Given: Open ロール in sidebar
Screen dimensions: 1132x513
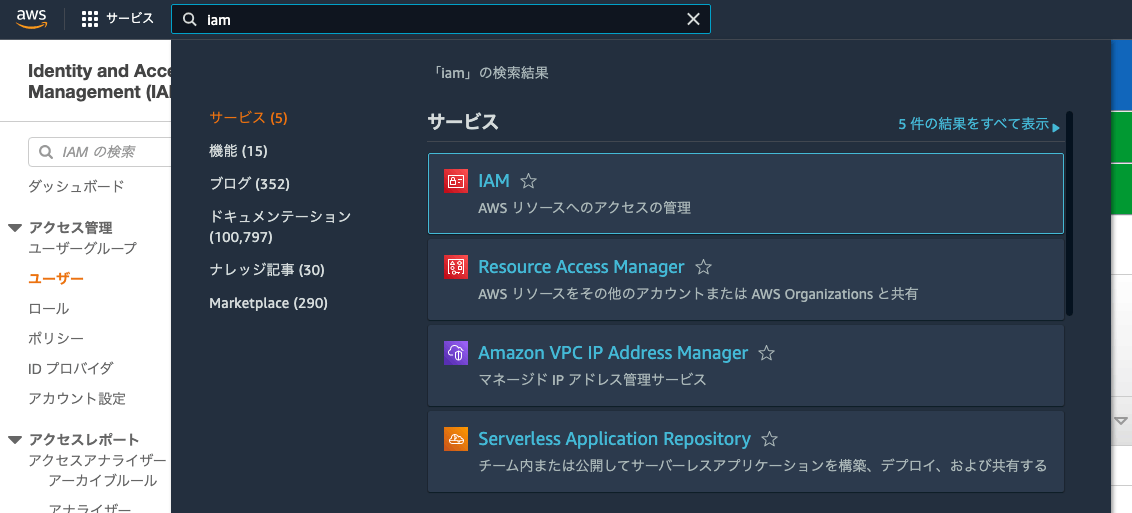Looking at the screenshot, I should (x=48, y=308).
